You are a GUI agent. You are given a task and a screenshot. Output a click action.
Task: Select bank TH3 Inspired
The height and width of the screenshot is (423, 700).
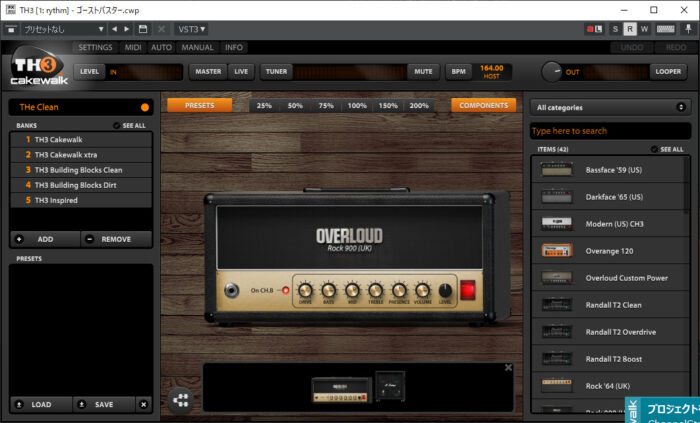click(81, 200)
